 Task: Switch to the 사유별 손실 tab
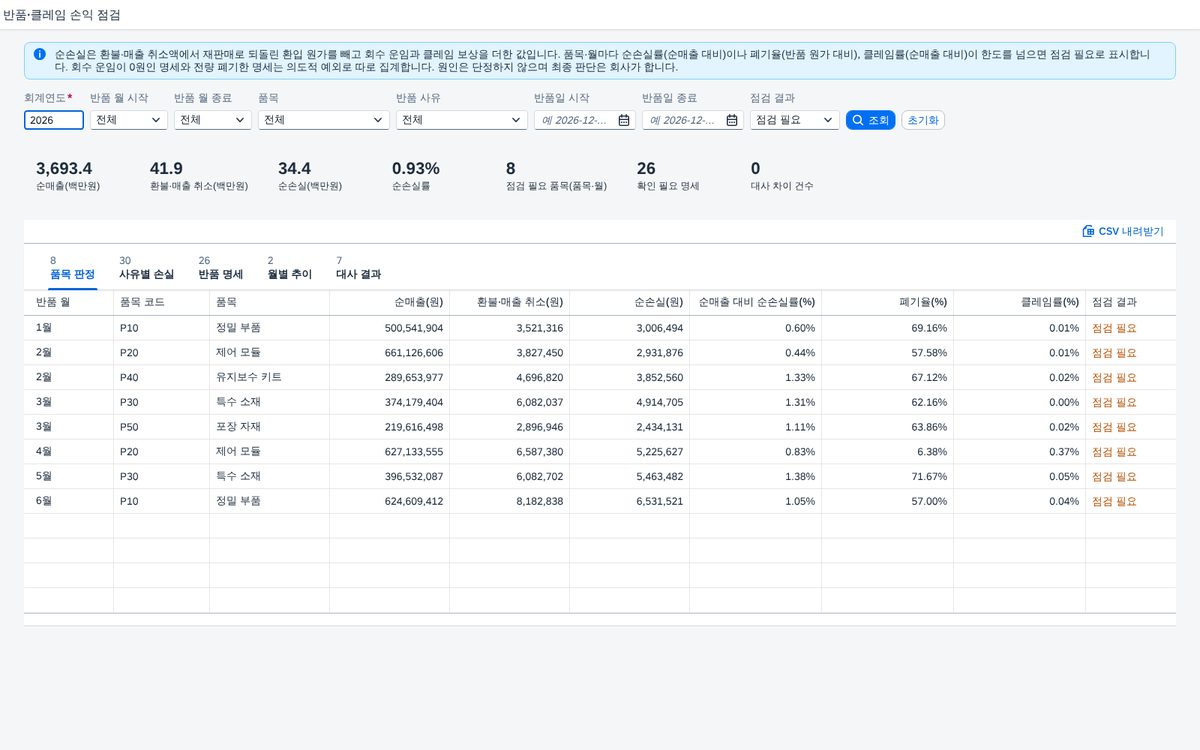click(146, 268)
